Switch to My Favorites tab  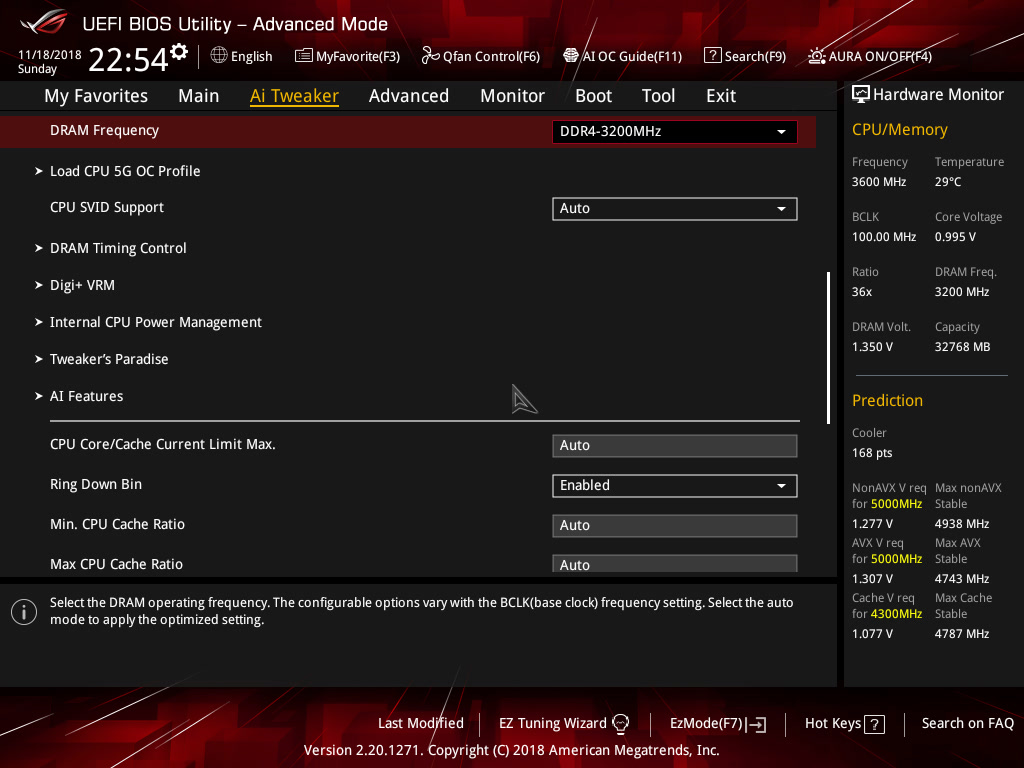(96, 96)
